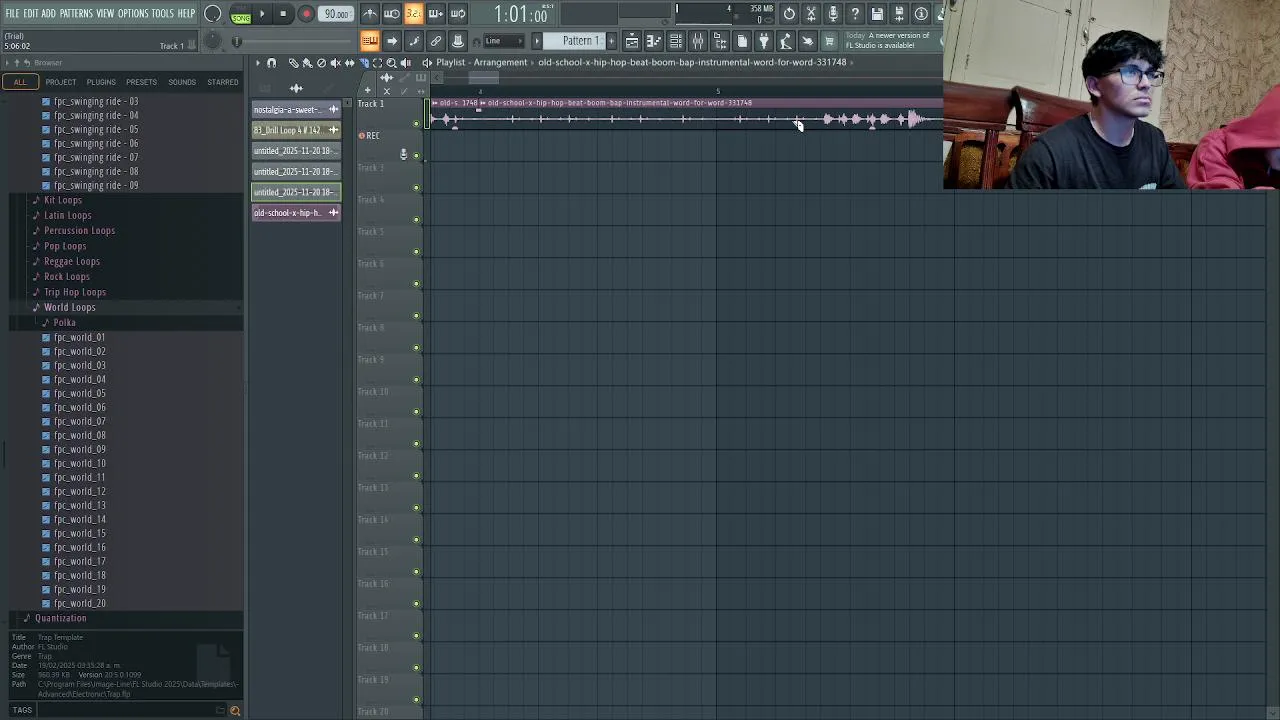Toggle the playlist magnet snap icon

271,63
